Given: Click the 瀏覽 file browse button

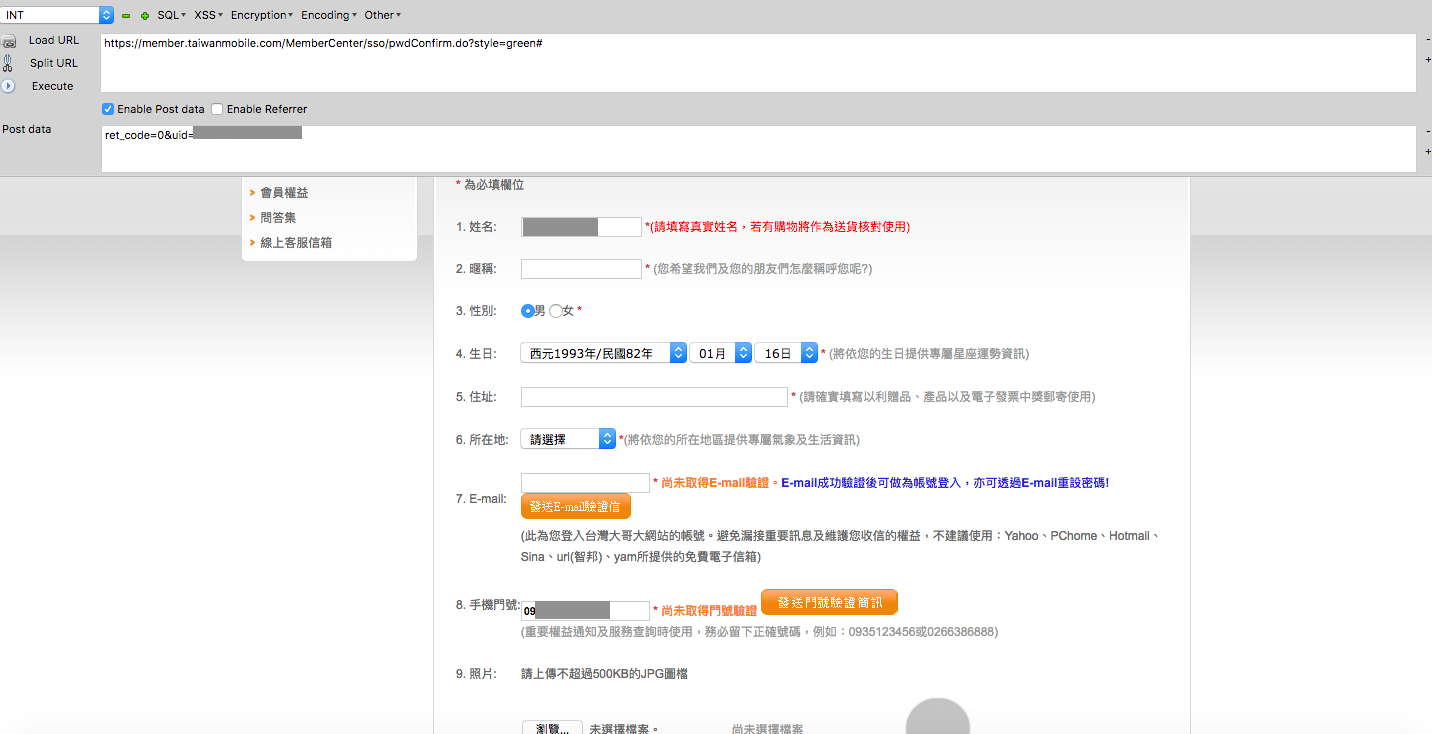Looking at the screenshot, I should [553, 729].
